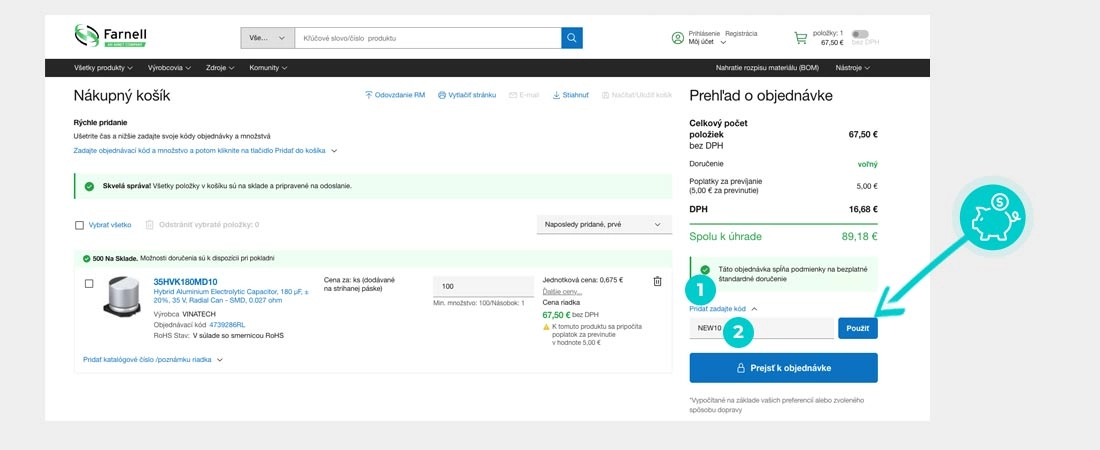Expand the Môj účet dropdown

click(707, 42)
